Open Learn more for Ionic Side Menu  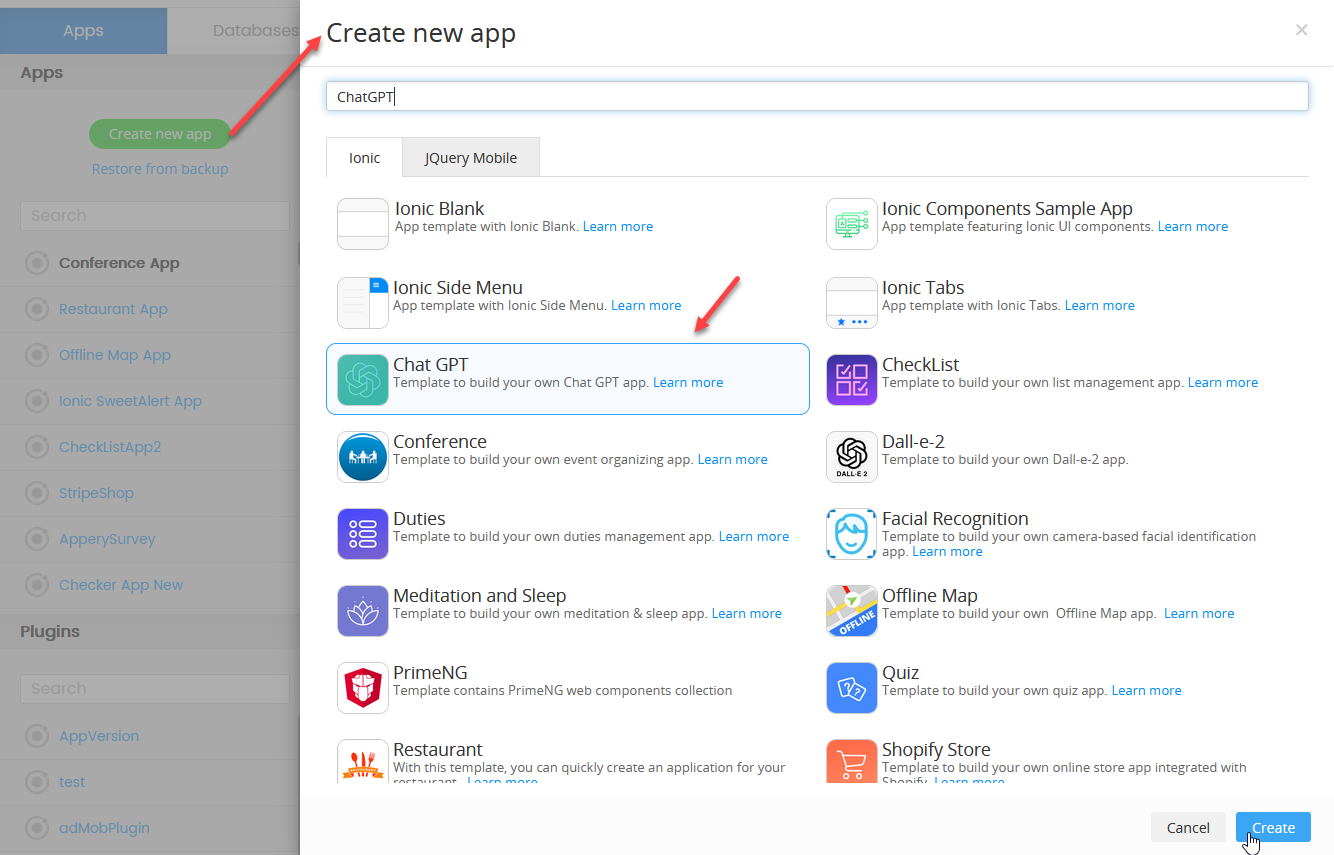646,305
